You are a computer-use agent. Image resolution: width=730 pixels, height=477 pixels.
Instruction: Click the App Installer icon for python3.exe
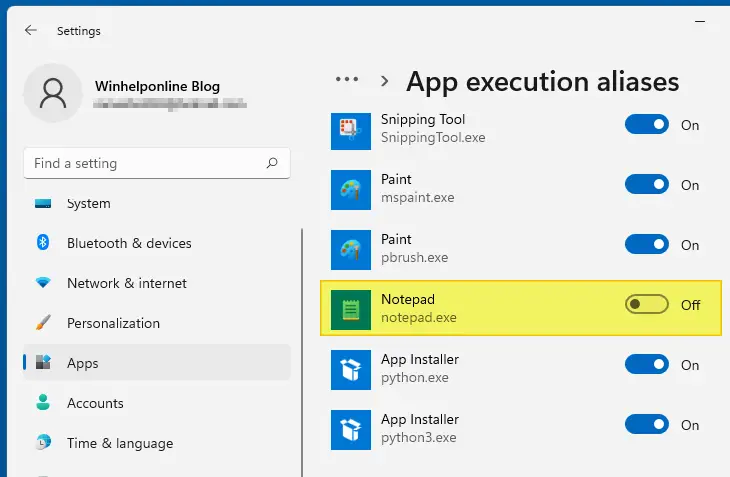(351, 430)
